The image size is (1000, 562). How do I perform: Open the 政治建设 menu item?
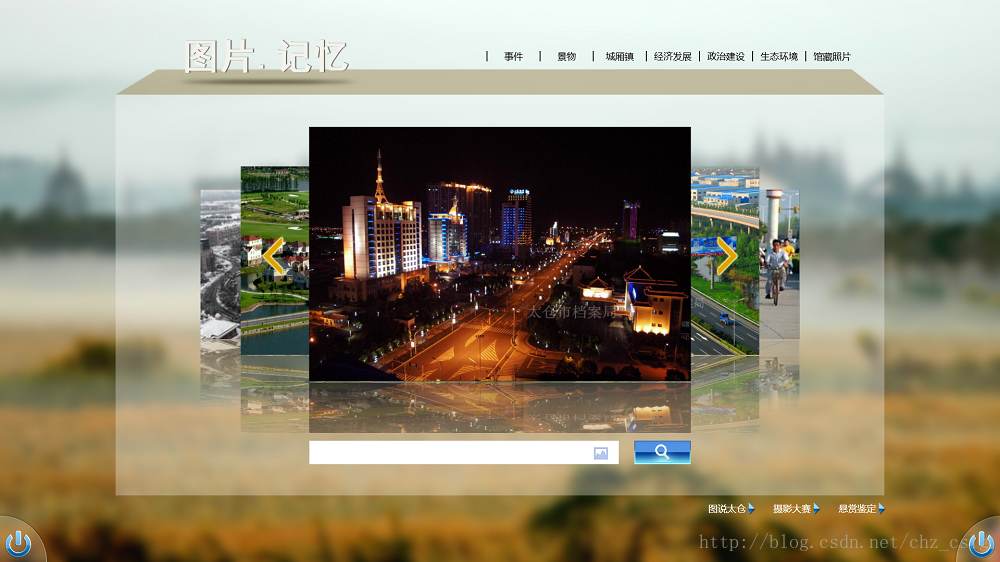pos(726,57)
